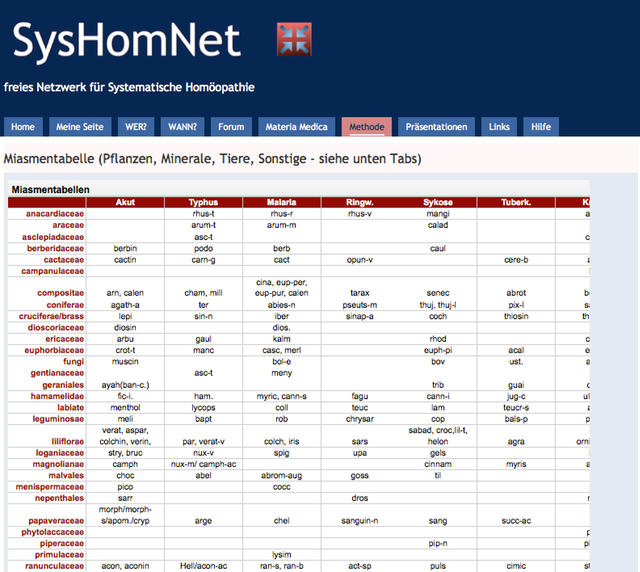The width and height of the screenshot is (640, 572).
Task: Click the Tuberk. column header
Action: tap(516, 202)
